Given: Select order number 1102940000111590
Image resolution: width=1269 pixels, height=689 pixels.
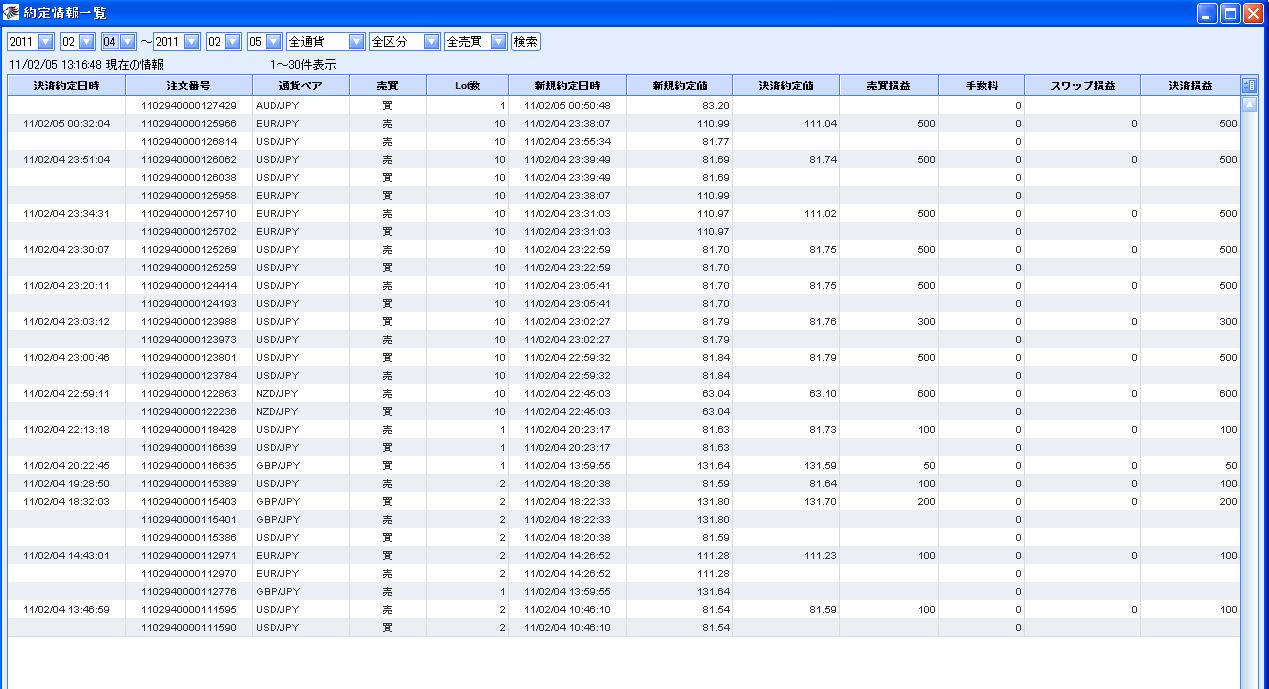Looking at the screenshot, I should [x=189, y=627].
